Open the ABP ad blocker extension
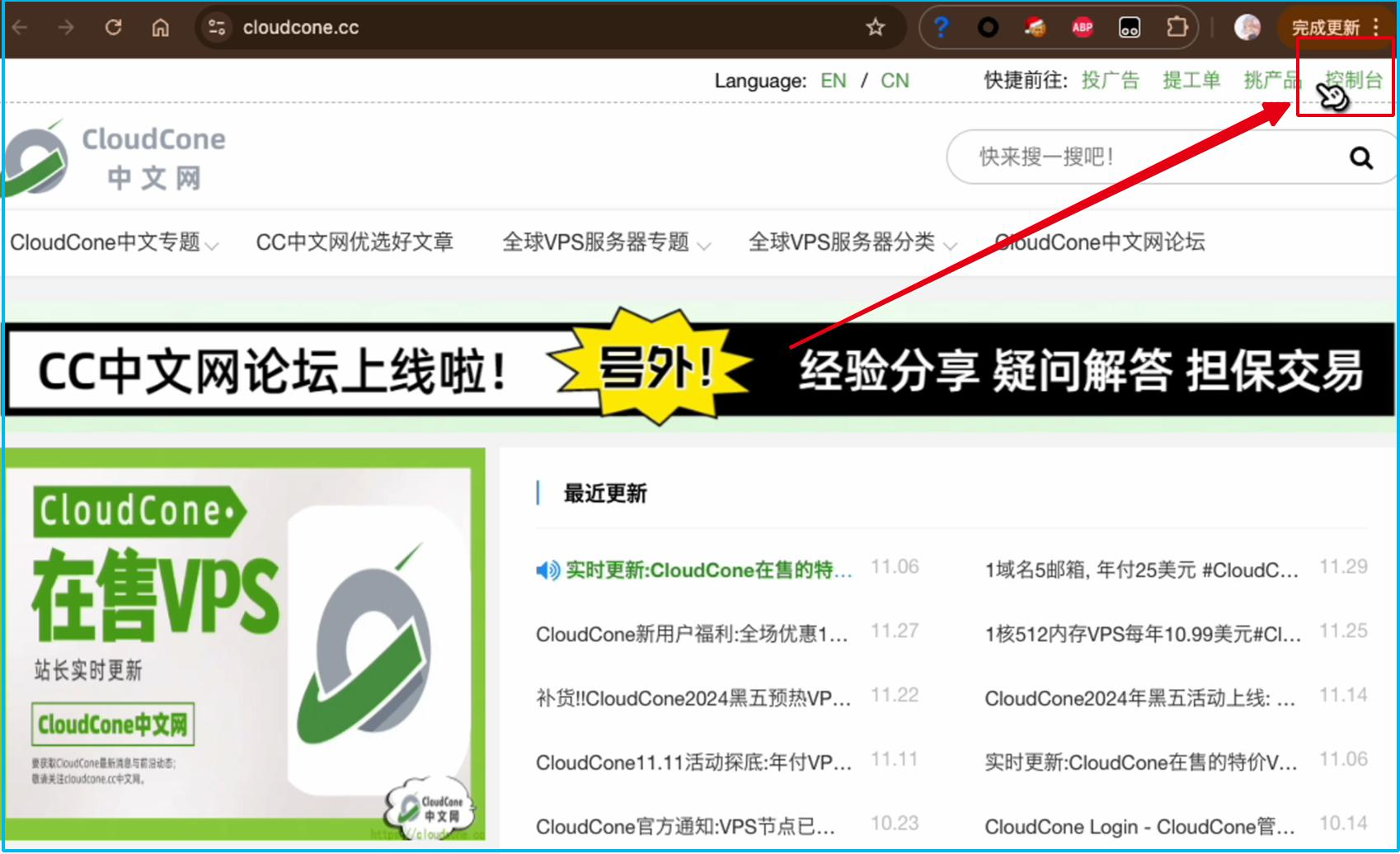The image size is (1400, 854). coord(1083,27)
